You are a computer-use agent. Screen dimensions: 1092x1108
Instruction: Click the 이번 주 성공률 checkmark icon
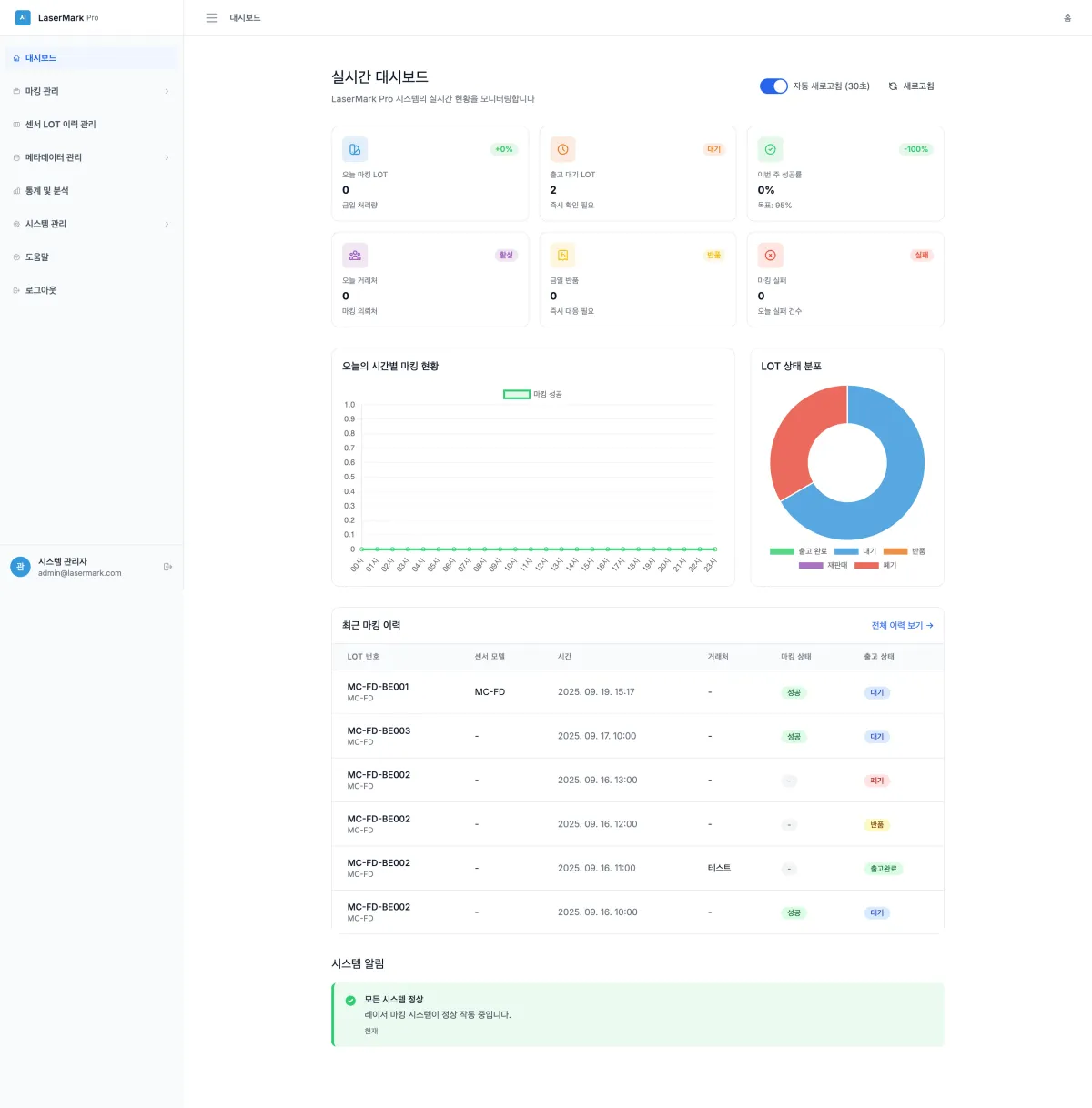tap(770, 149)
